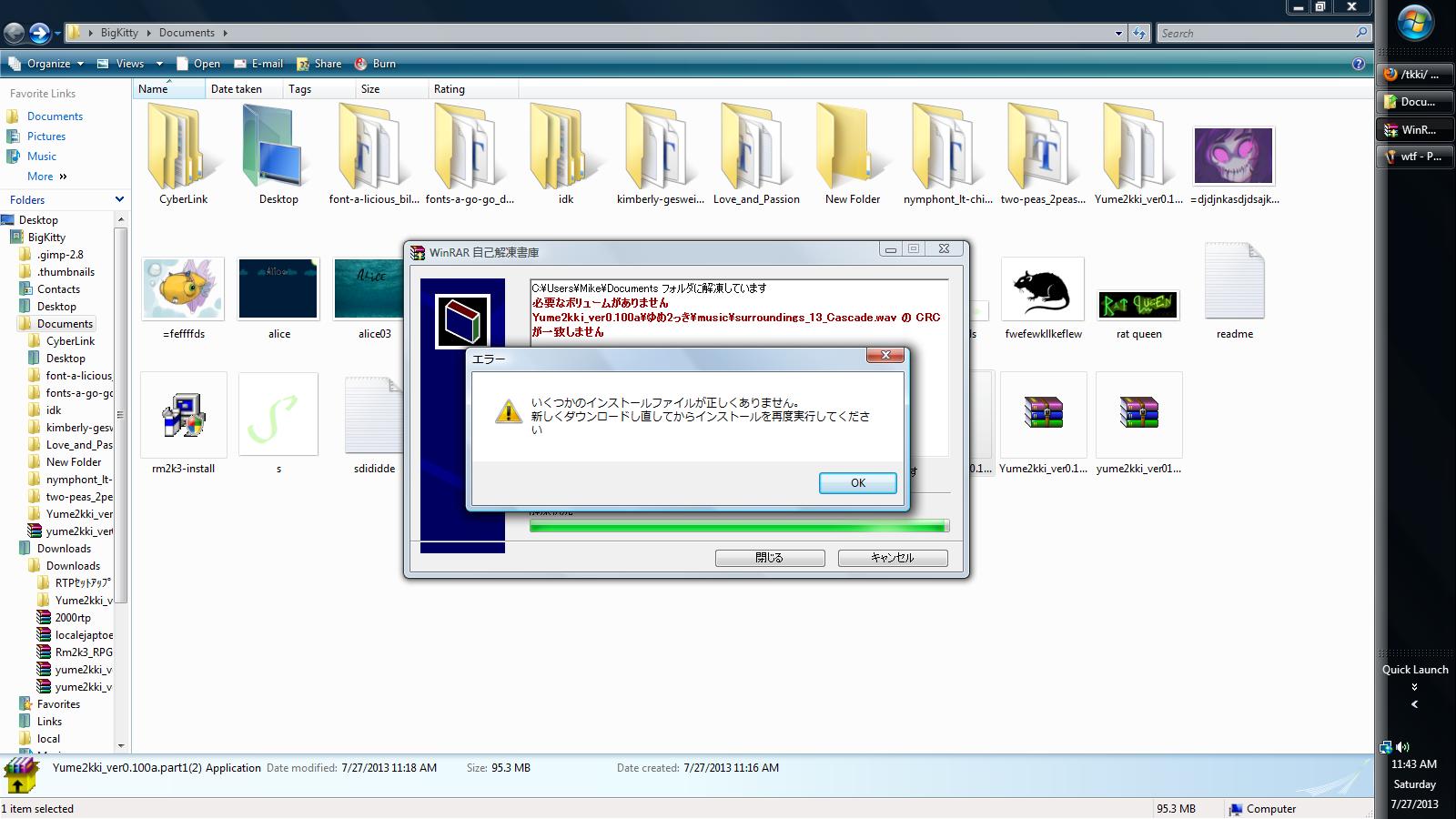Click Open in the toolbar
Image resolution: width=1456 pixels, height=819 pixels.
click(197, 64)
